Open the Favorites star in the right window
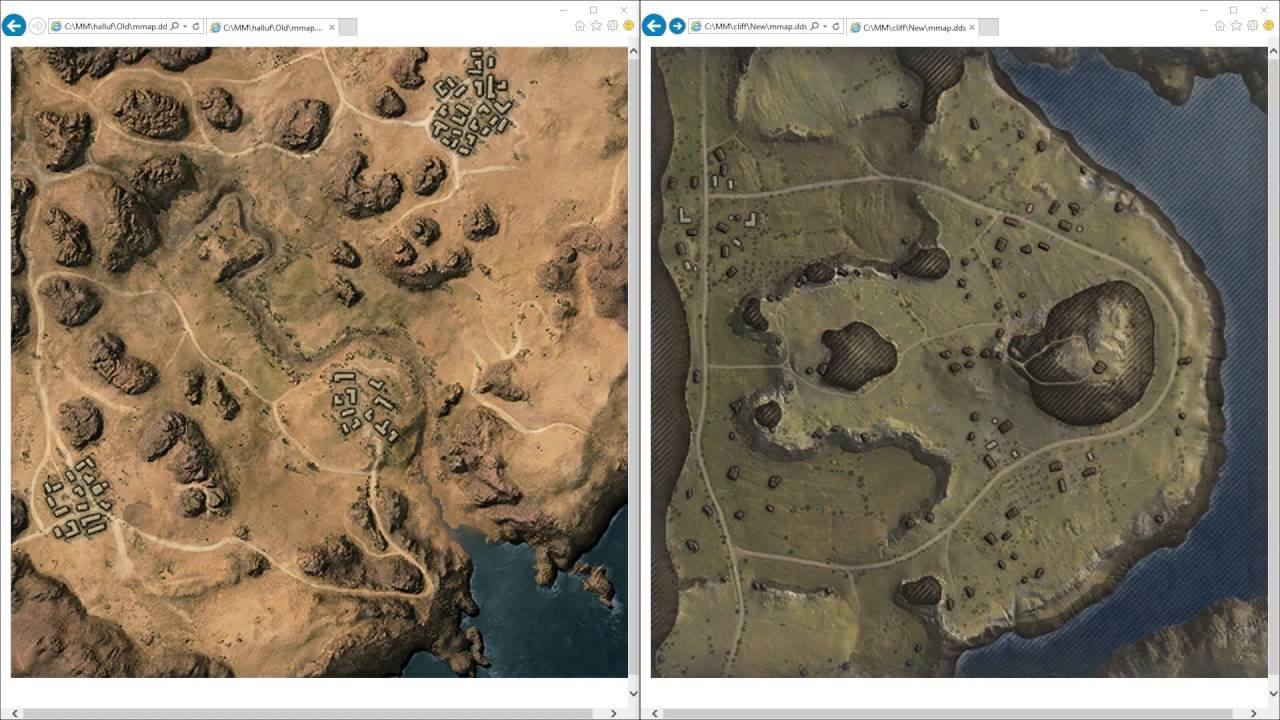 [1236, 26]
